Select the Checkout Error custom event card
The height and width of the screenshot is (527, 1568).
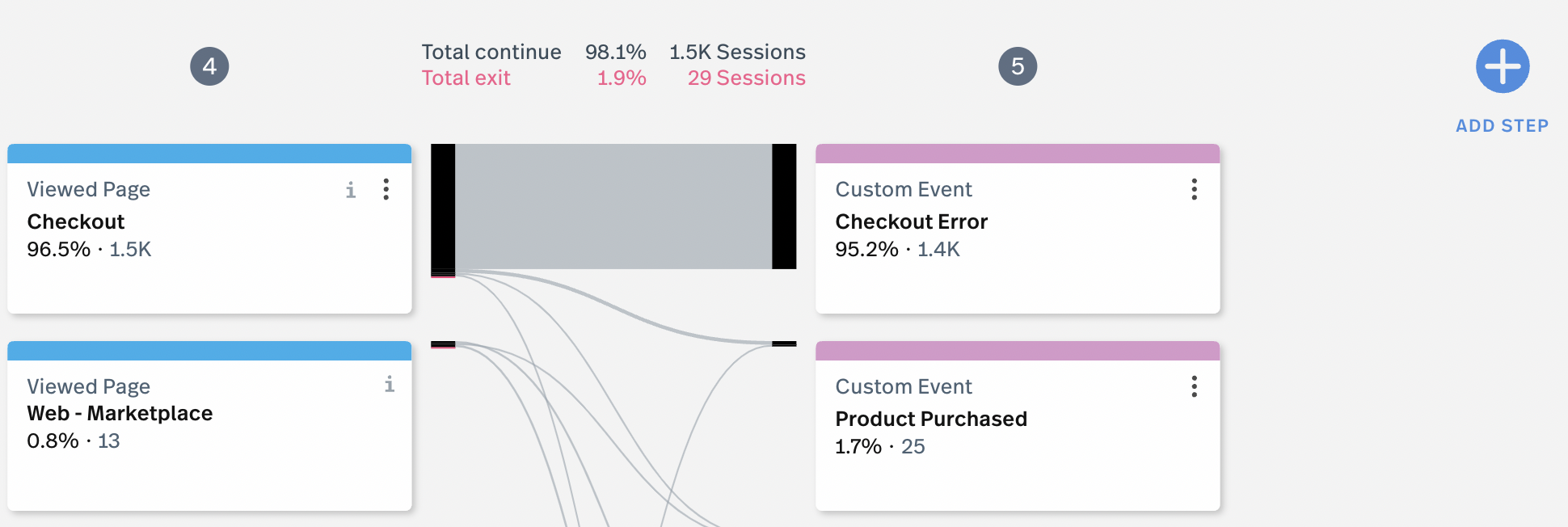coord(1018,229)
